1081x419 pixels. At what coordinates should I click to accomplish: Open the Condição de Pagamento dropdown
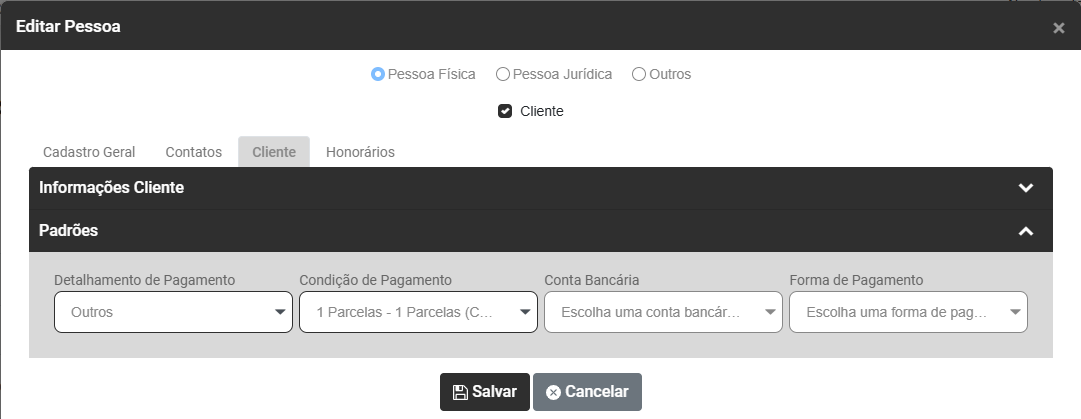click(418, 312)
